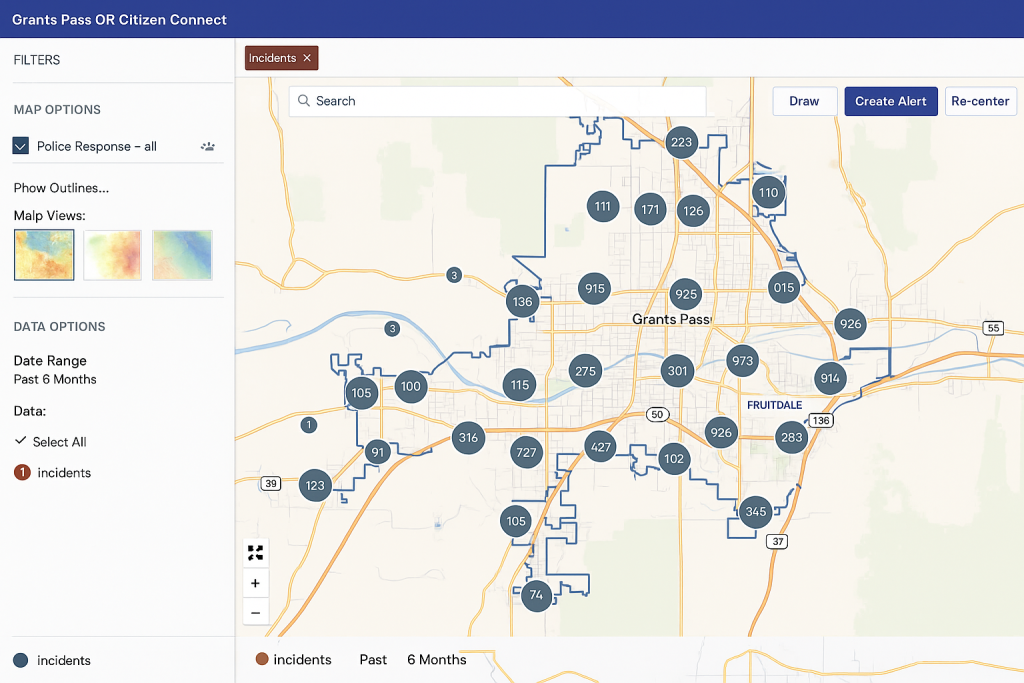Click the incidents data row label
Screen dimensions: 1024x683
(x=64, y=473)
